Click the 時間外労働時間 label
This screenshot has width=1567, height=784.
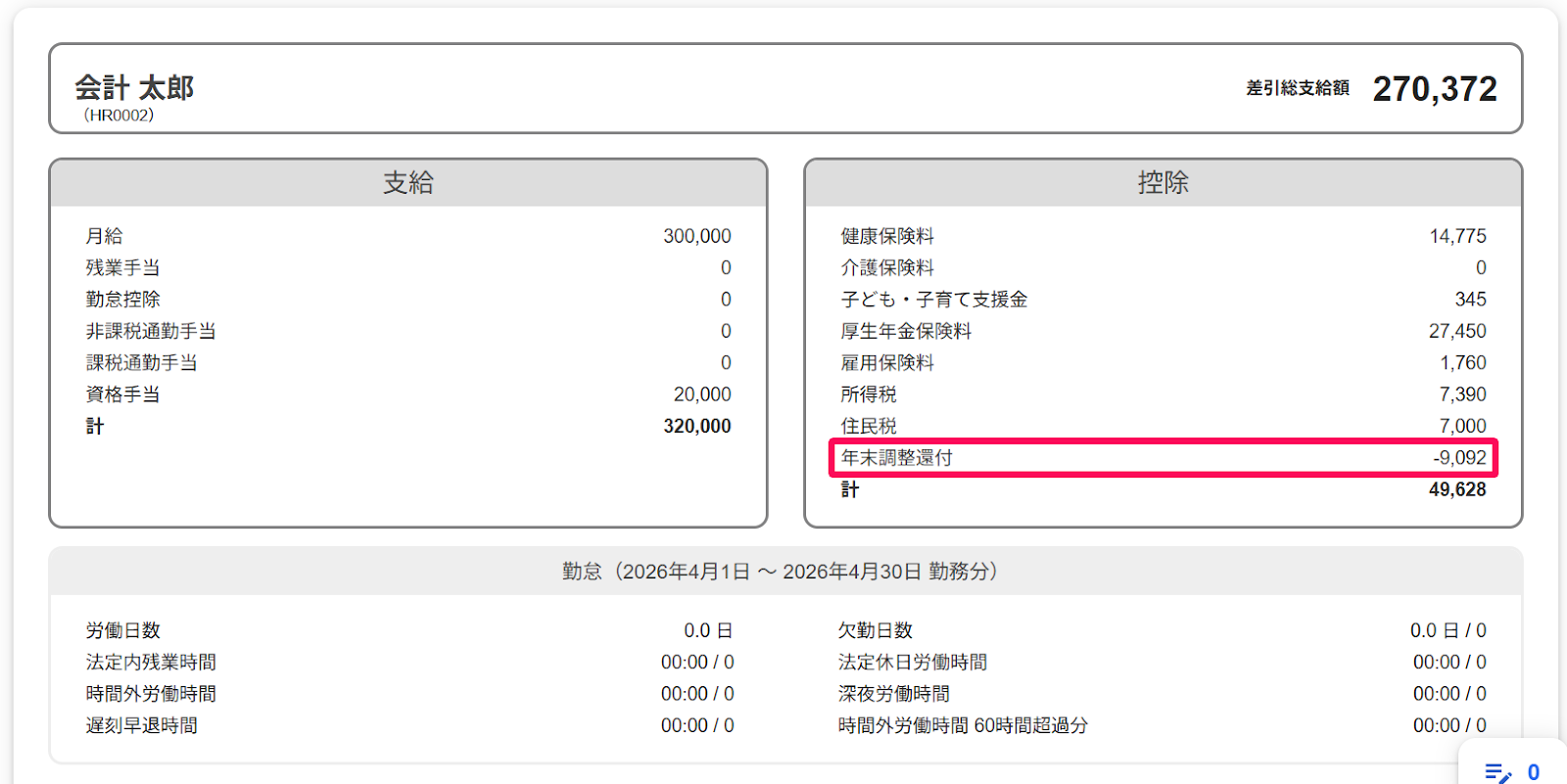(x=151, y=693)
